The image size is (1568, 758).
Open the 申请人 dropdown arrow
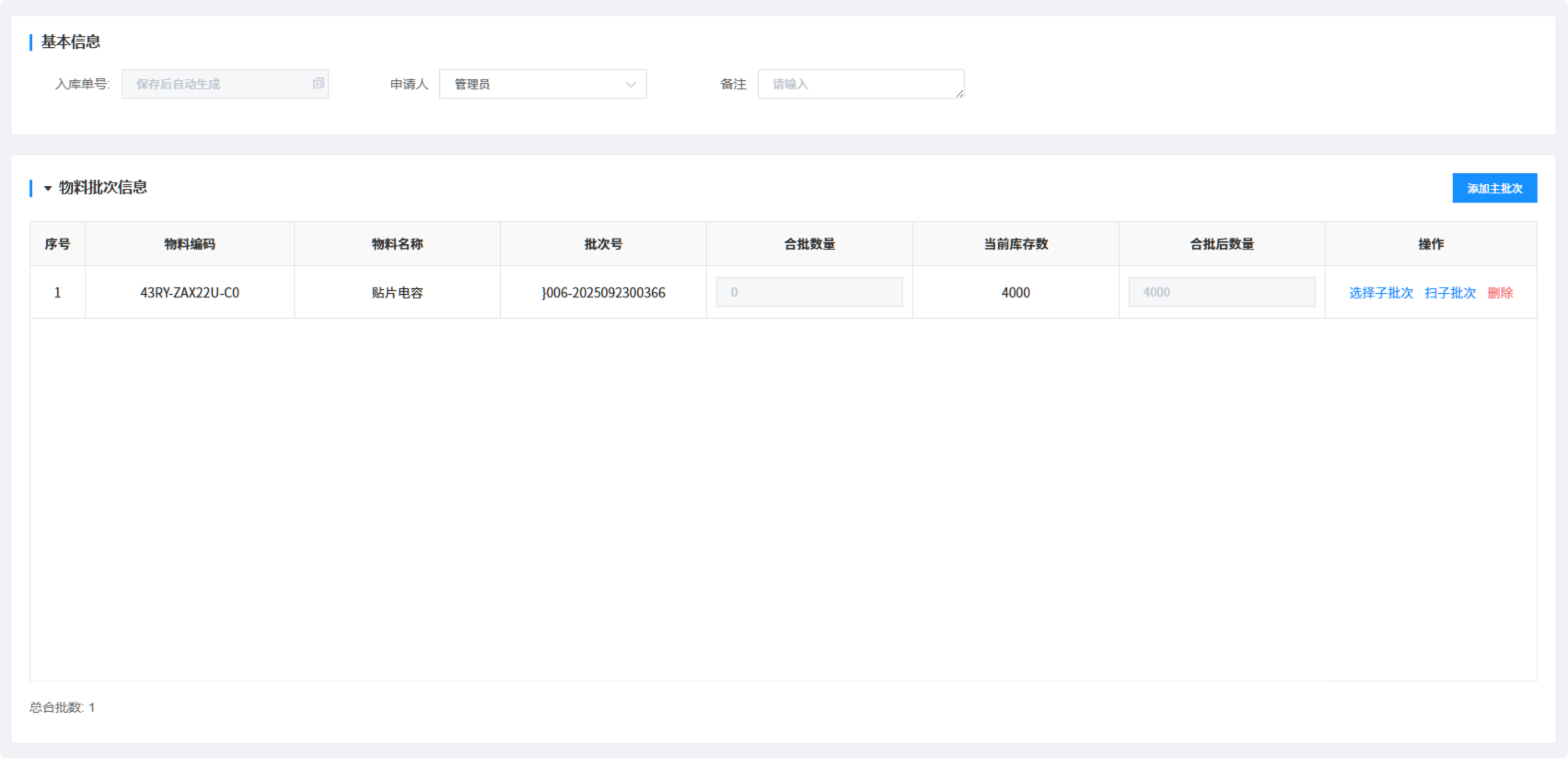coord(631,85)
